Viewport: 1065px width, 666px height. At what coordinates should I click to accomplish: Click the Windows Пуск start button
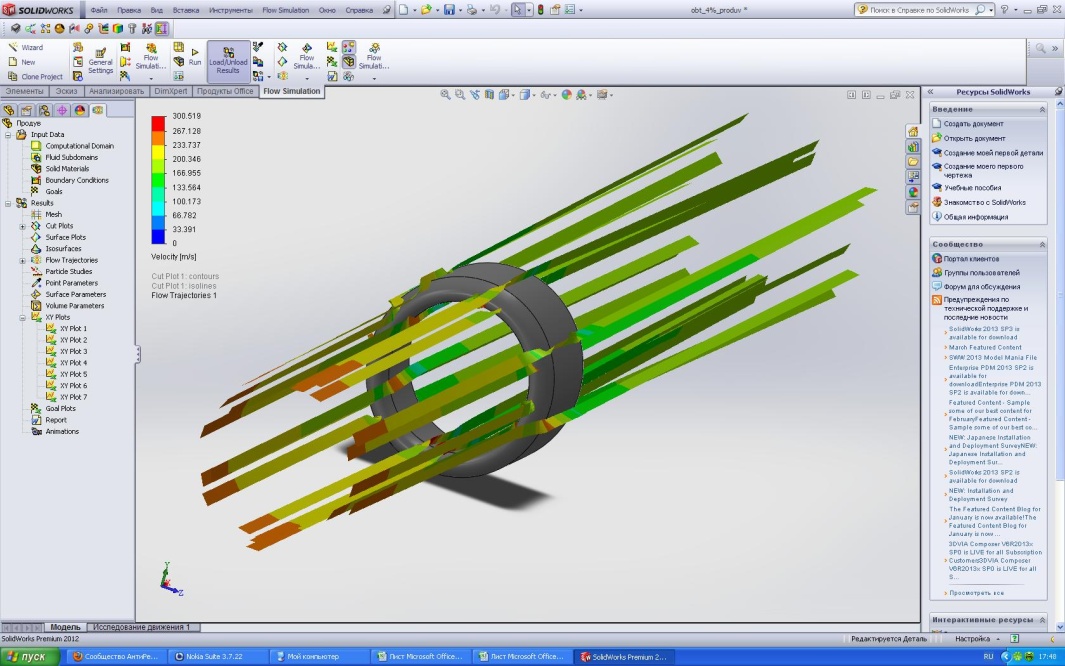(x=31, y=656)
